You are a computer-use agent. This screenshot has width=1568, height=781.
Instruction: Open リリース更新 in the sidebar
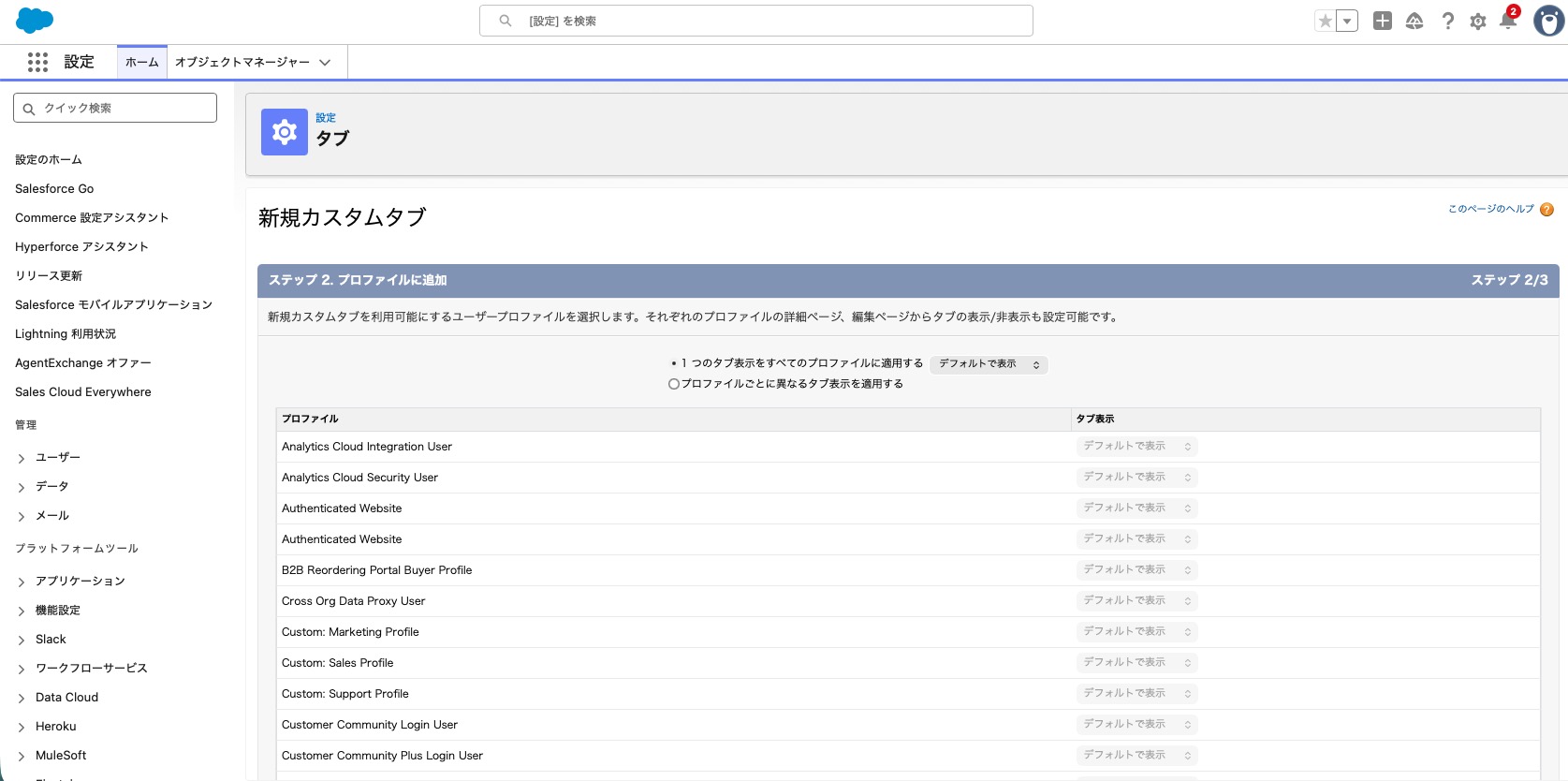(x=49, y=276)
